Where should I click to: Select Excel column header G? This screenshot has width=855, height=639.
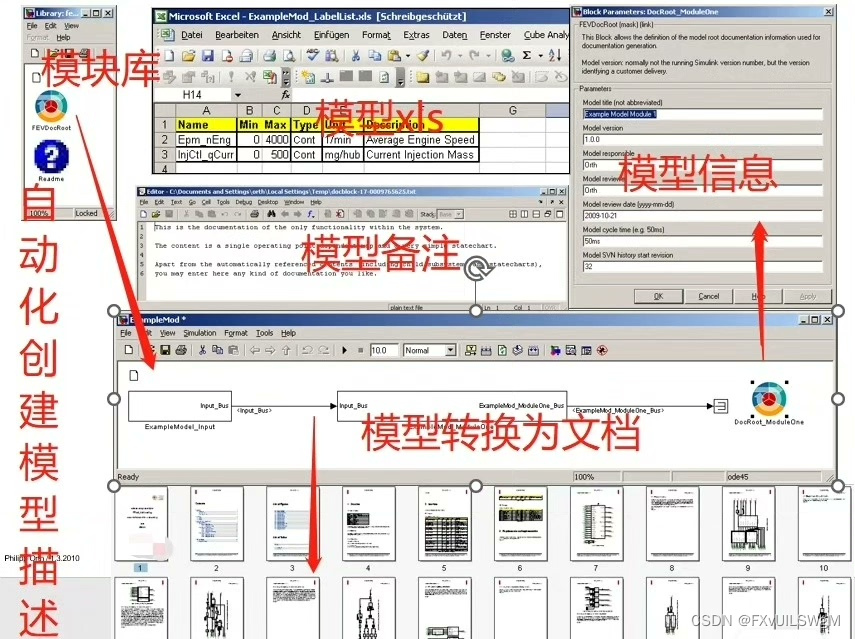point(513,111)
